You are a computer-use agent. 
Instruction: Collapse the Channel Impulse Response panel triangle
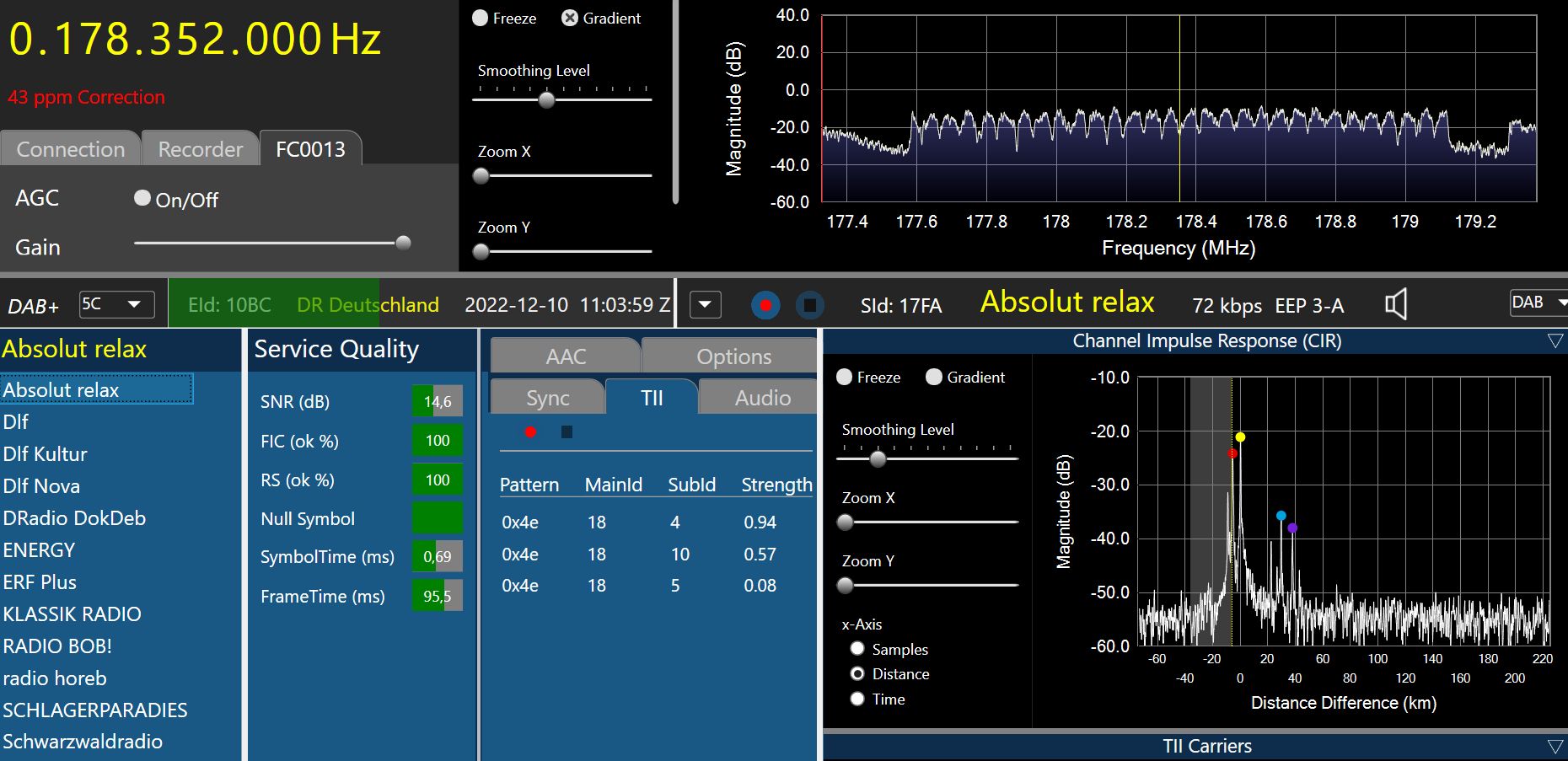click(x=1555, y=341)
